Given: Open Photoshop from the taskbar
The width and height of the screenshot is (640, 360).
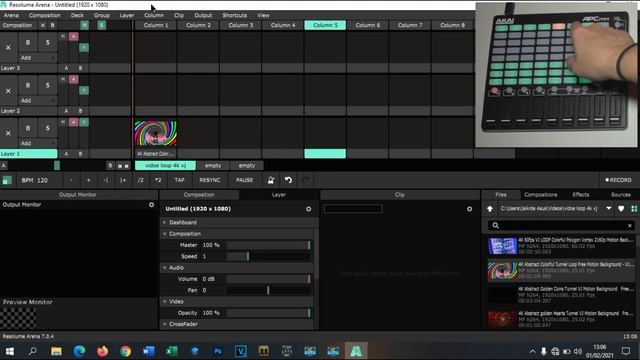Looking at the screenshot, I should [x=218, y=351].
